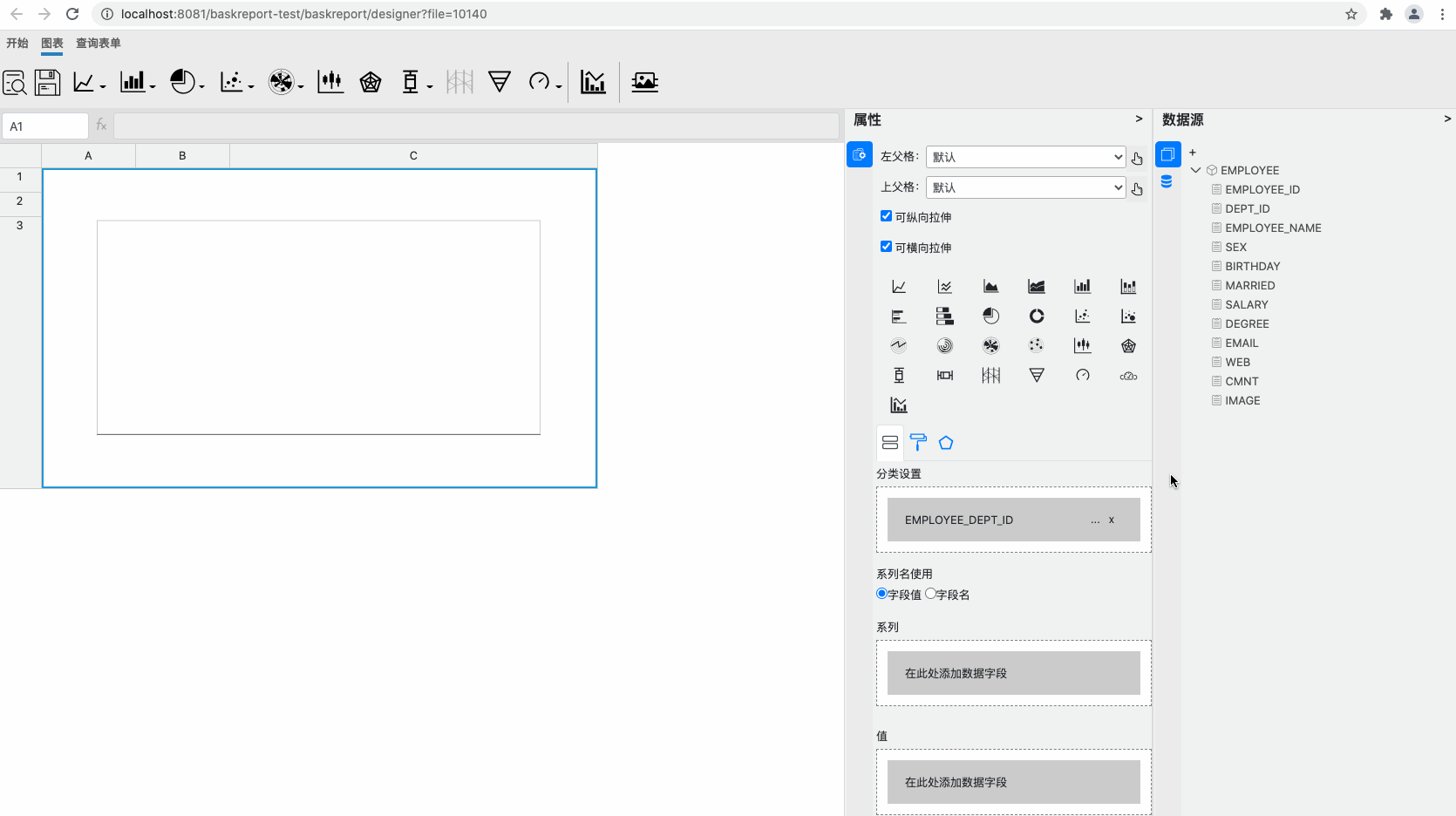The width and height of the screenshot is (1456, 816).
Task: Open the 上父格 dropdown
Action: [x=1025, y=187]
